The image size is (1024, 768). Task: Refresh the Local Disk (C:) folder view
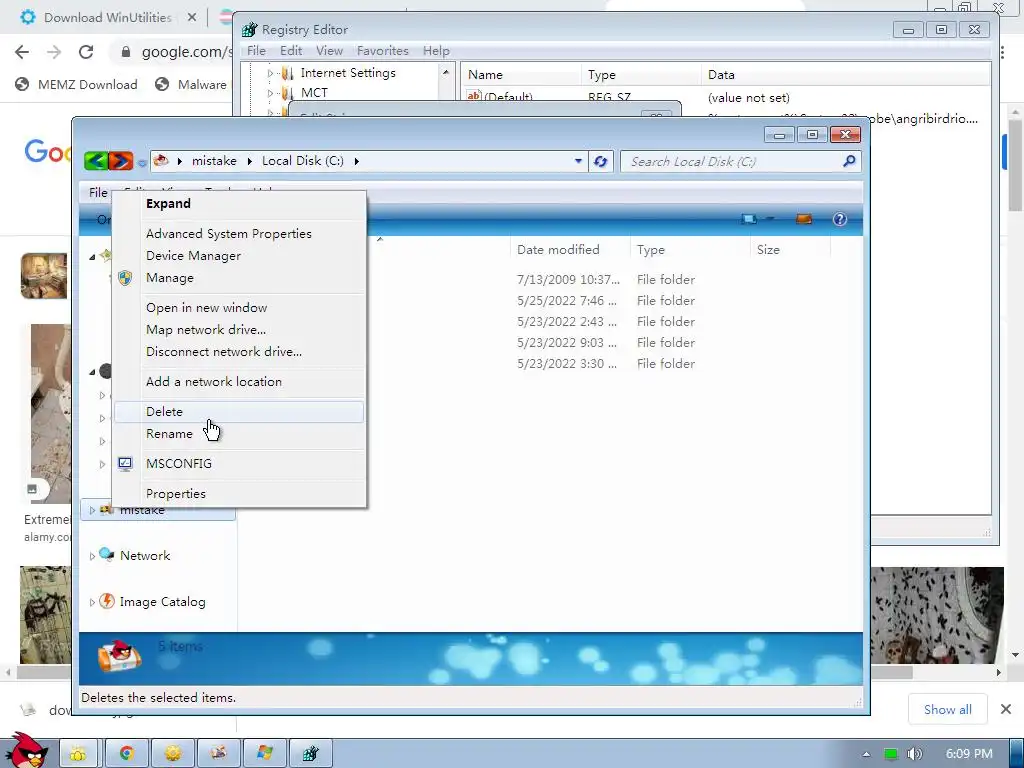click(x=600, y=161)
